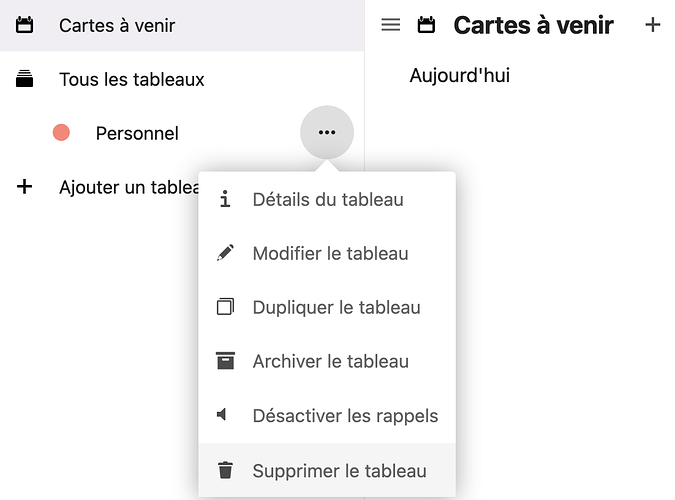Click the duplicate icon for Dupliquer le tableau
The width and height of the screenshot is (675, 500).
click(x=225, y=307)
